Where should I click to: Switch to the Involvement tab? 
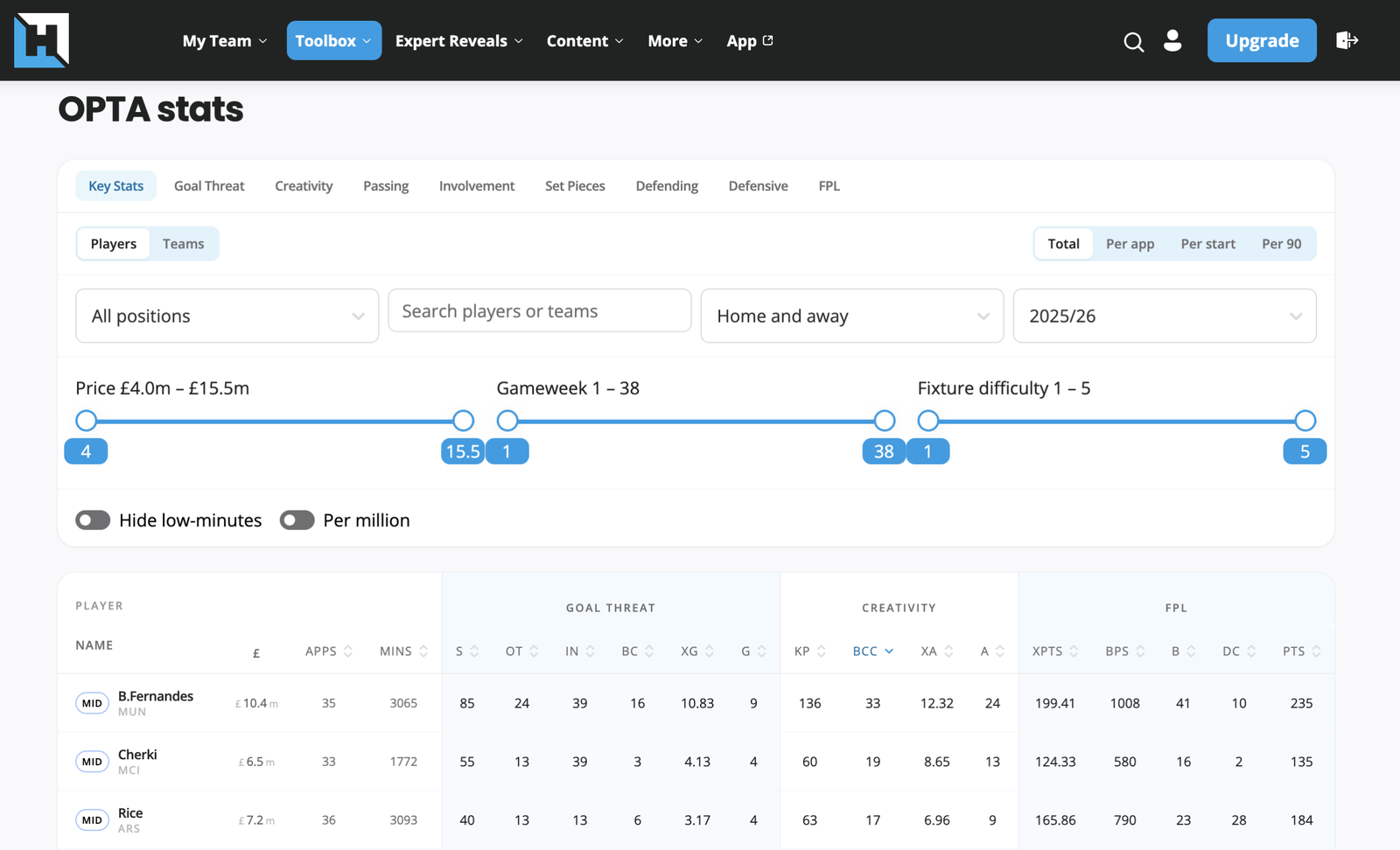point(477,186)
